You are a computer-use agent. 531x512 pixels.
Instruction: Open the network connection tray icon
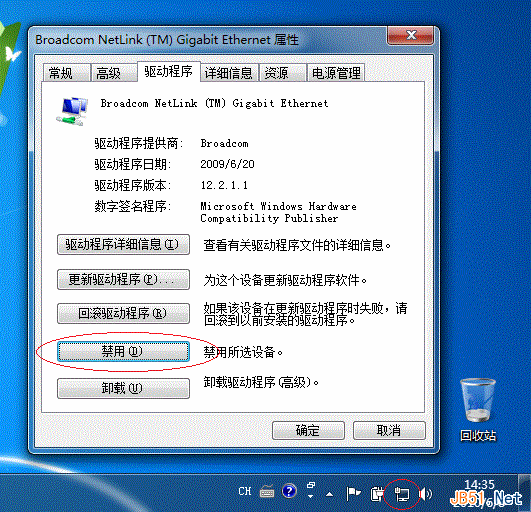pyautogui.click(x=402, y=494)
